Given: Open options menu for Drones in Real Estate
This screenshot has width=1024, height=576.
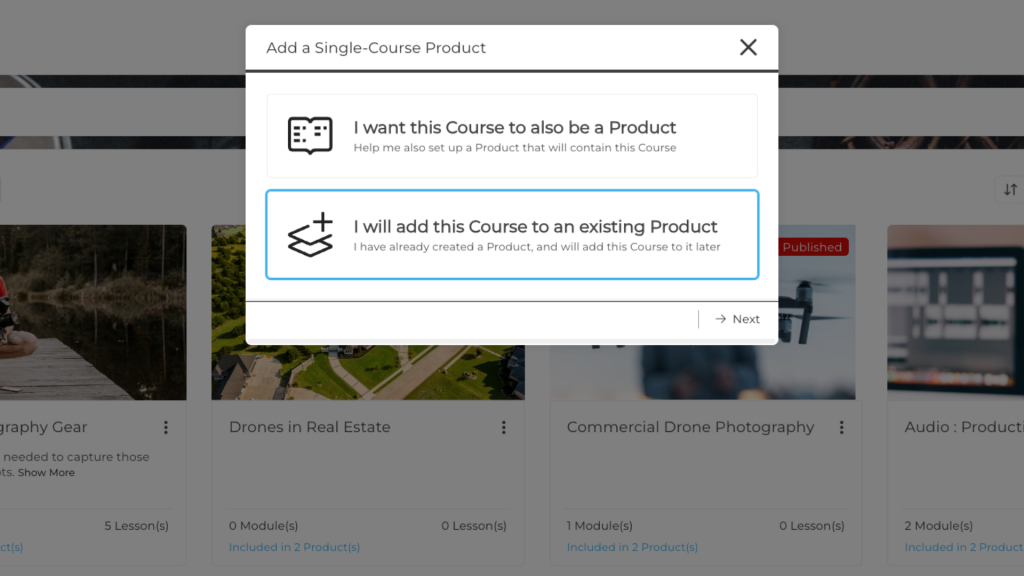Looking at the screenshot, I should pyautogui.click(x=504, y=428).
